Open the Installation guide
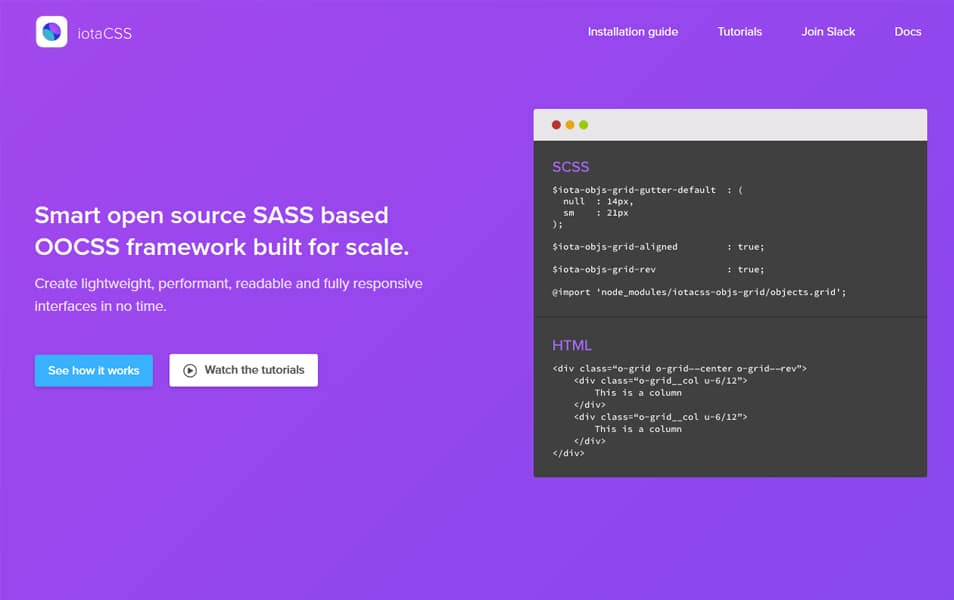This screenshot has width=954, height=600. click(632, 31)
